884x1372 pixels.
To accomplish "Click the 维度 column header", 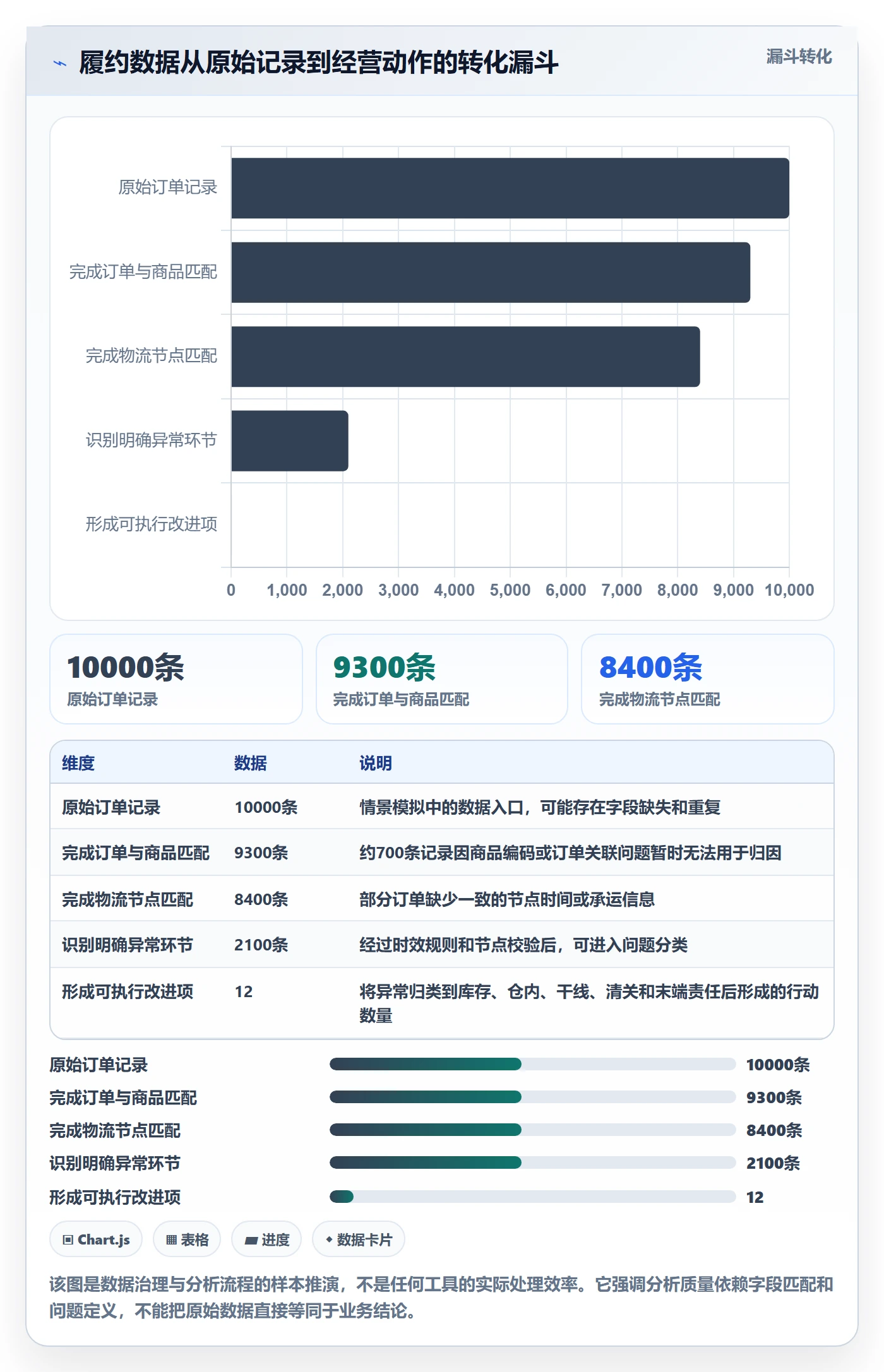I will [78, 763].
